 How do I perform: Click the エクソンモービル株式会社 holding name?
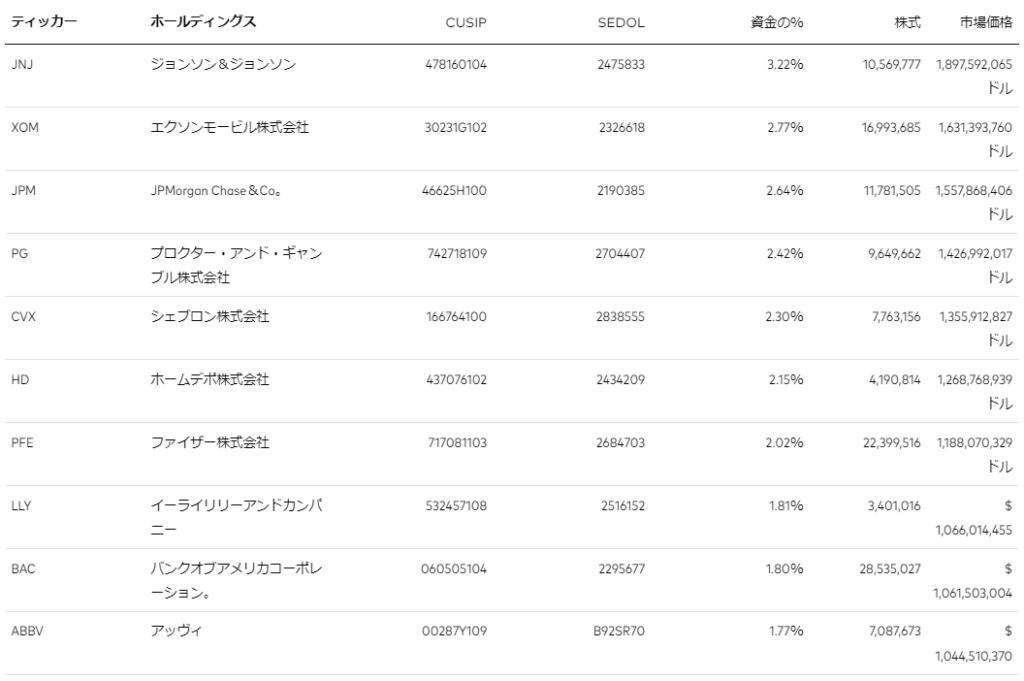(x=222, y=128)
